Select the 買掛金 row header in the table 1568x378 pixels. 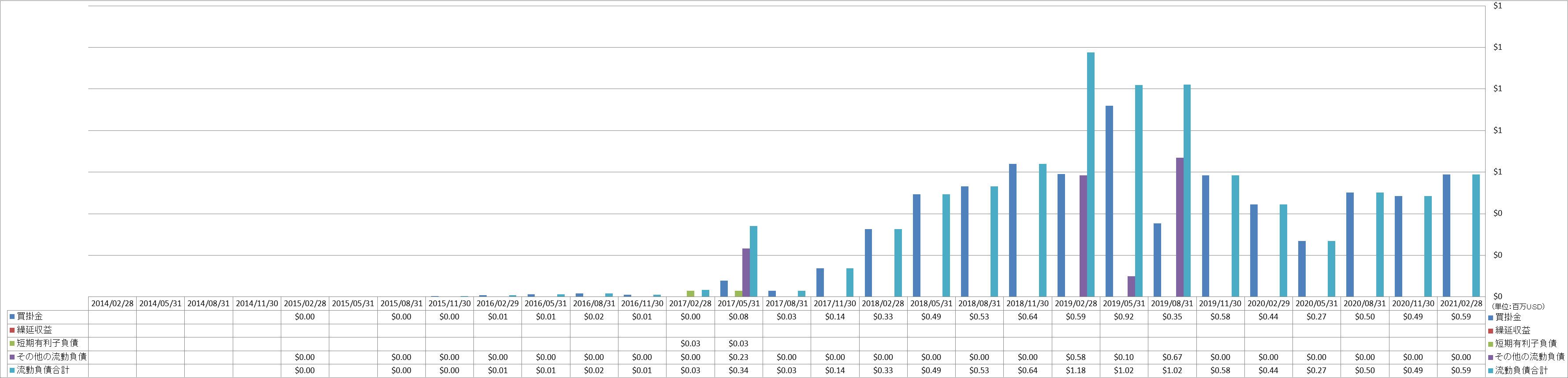point(48,317)
